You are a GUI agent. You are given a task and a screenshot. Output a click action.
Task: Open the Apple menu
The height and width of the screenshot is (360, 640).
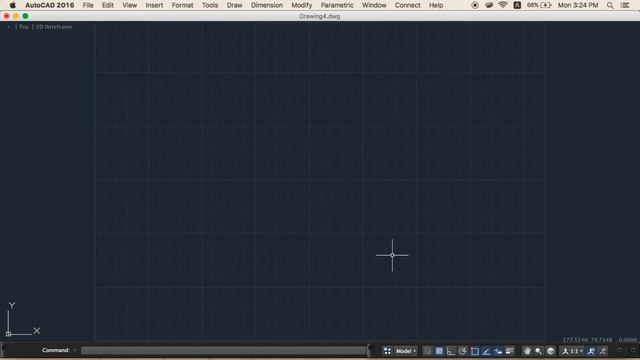(13, 5)
